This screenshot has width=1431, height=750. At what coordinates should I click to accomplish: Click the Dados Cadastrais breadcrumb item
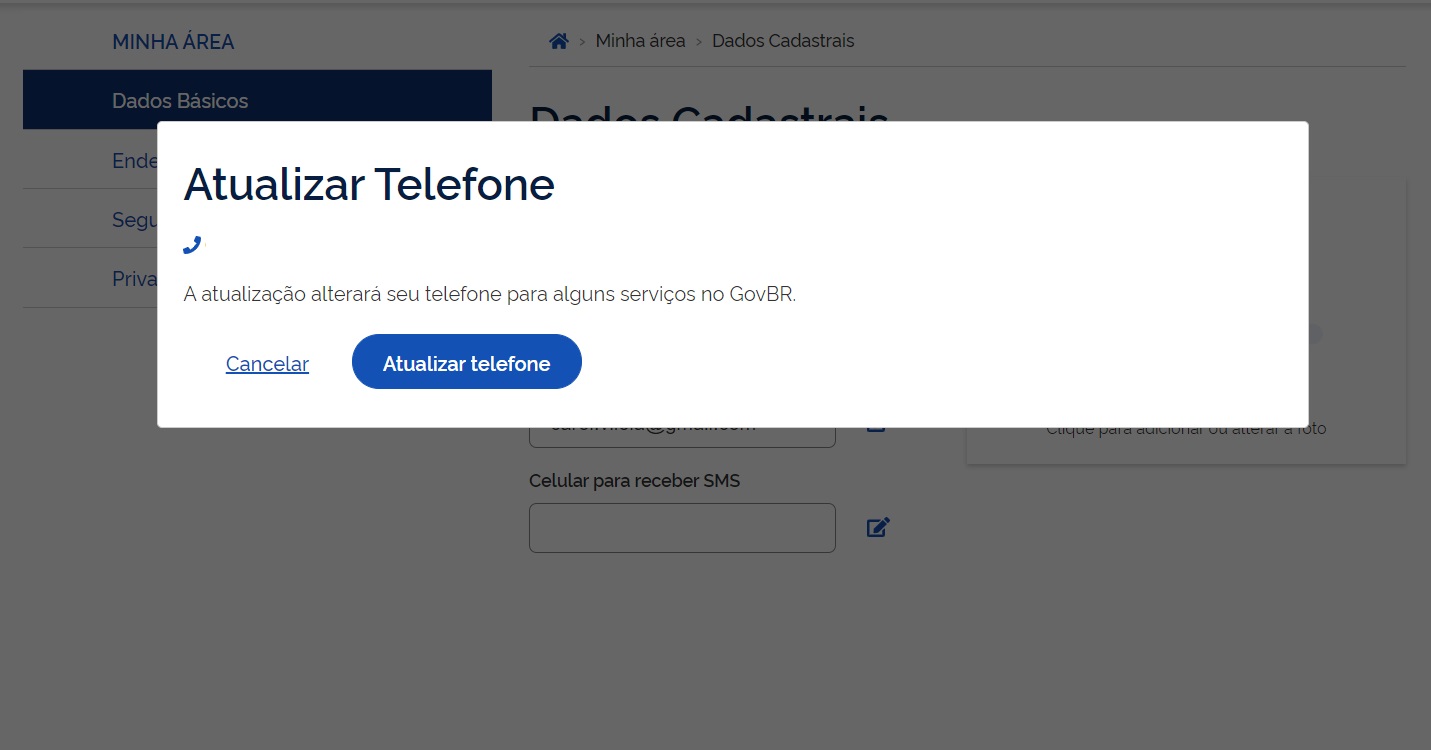(x=783, y=41)
